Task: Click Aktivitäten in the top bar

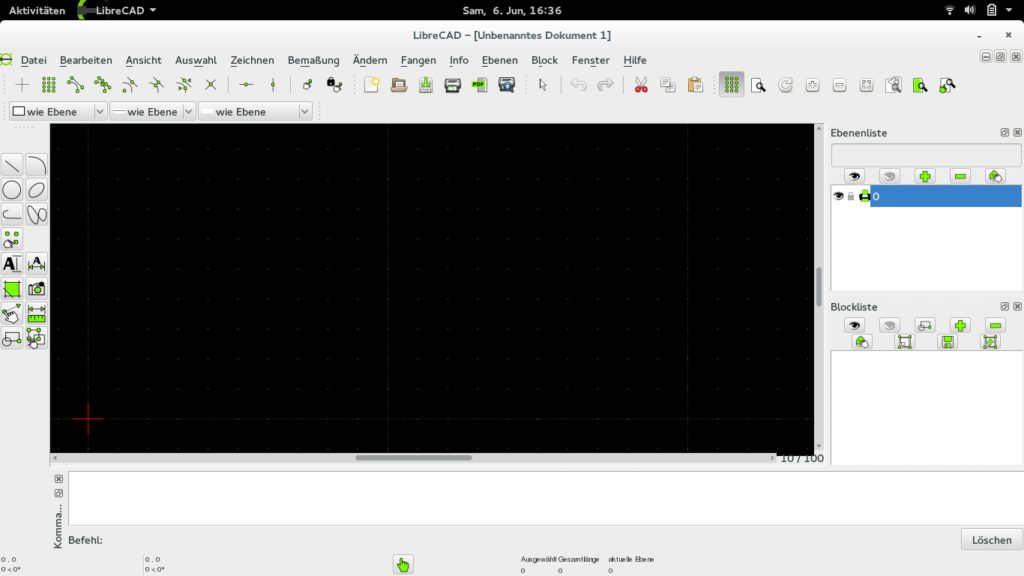Action: click(37, 10)
